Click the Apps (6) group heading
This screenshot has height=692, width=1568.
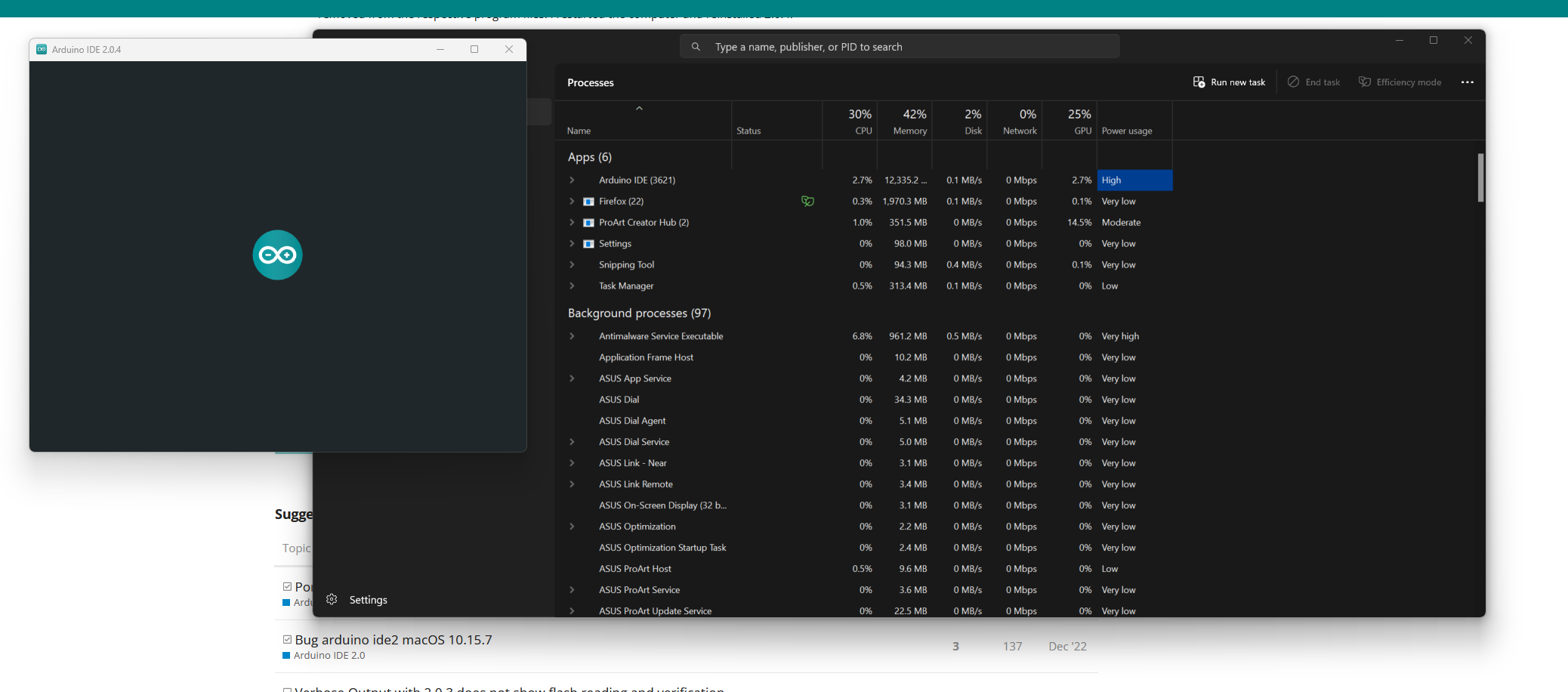click(x=590, y=157)
